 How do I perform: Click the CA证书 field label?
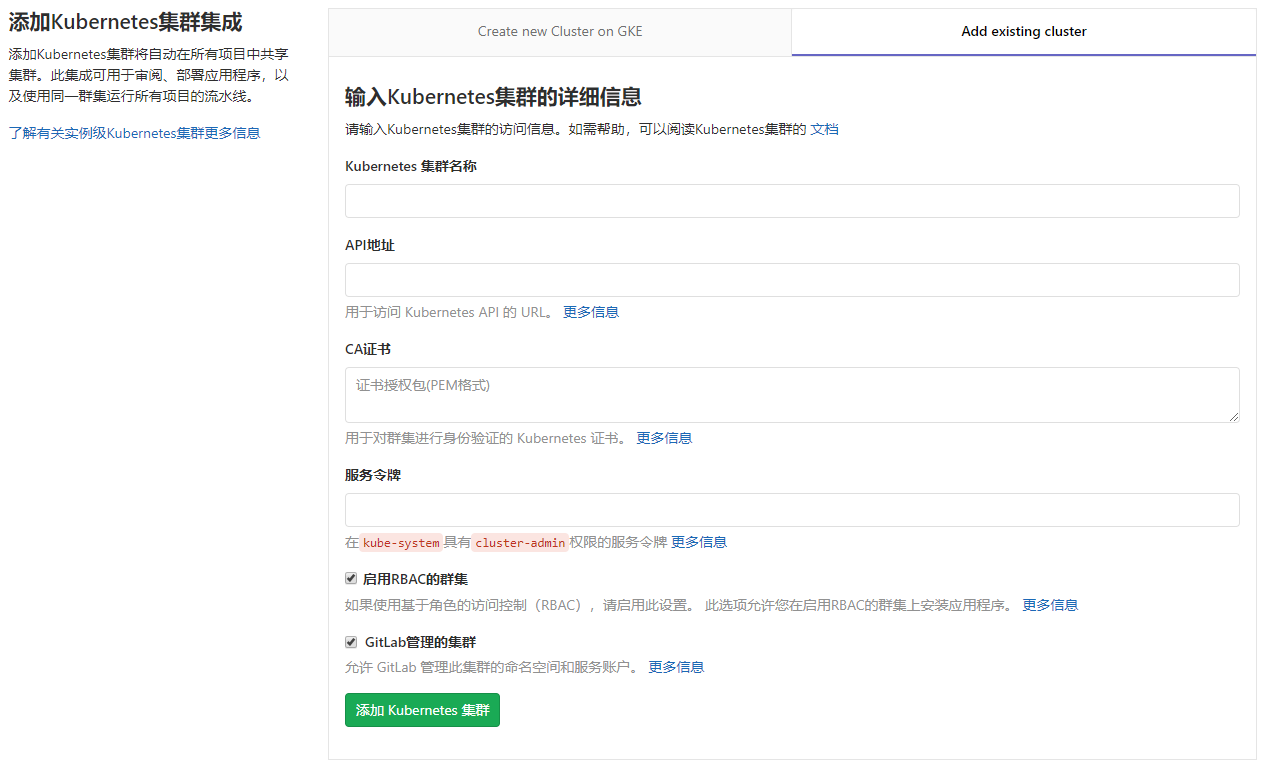368,350
